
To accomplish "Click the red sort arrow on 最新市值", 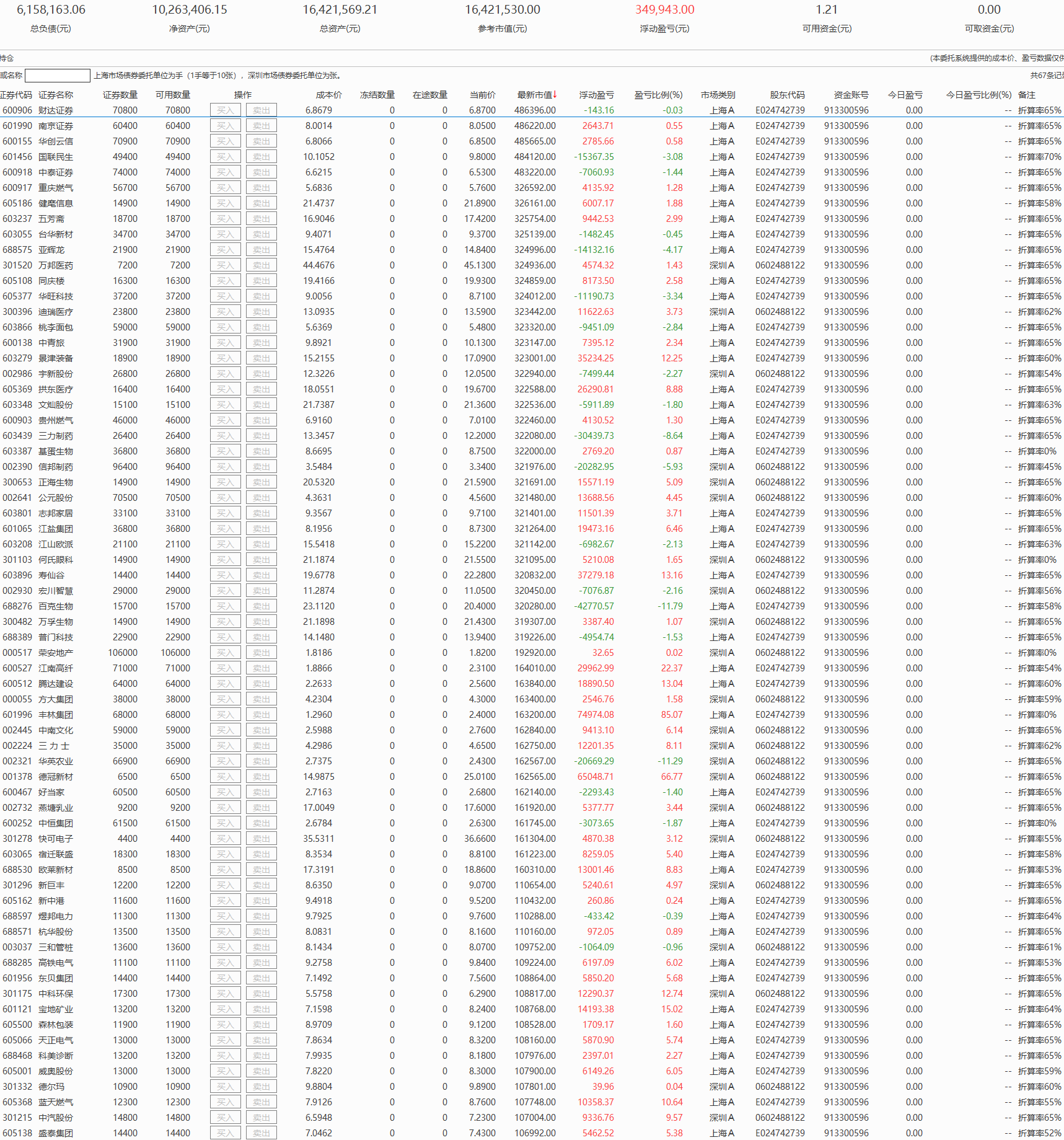I will point(555,95).
